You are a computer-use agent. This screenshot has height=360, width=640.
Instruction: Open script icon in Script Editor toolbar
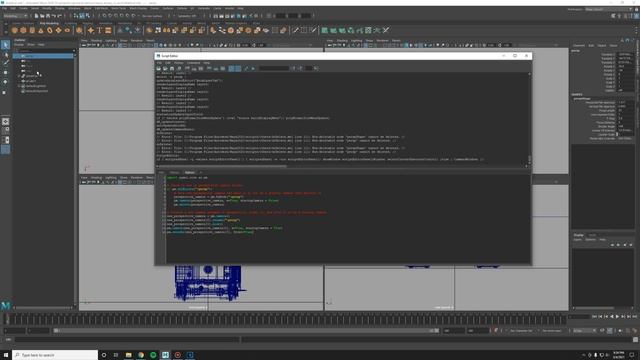(x=158, y=69)
